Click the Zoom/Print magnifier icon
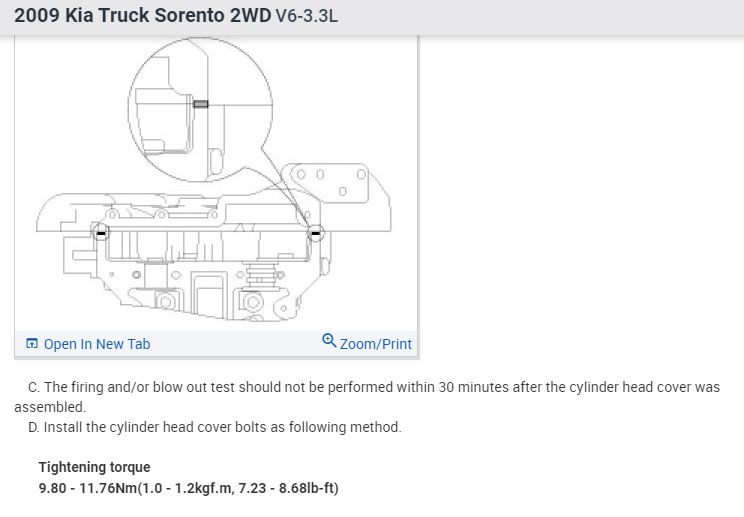Viewport: 744px width, 517px height. [x=329, y=342]
